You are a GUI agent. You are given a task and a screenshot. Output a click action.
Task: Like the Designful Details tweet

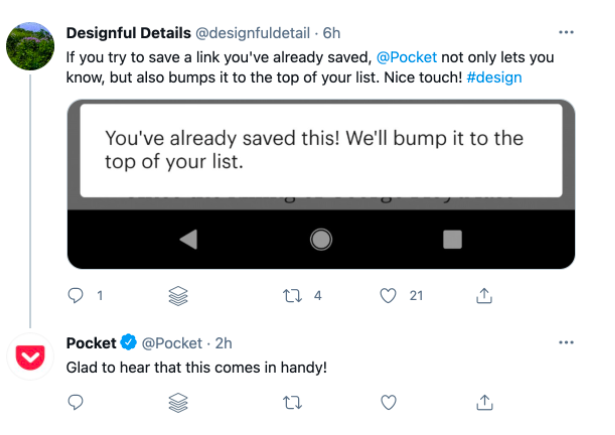coord(391,296)
